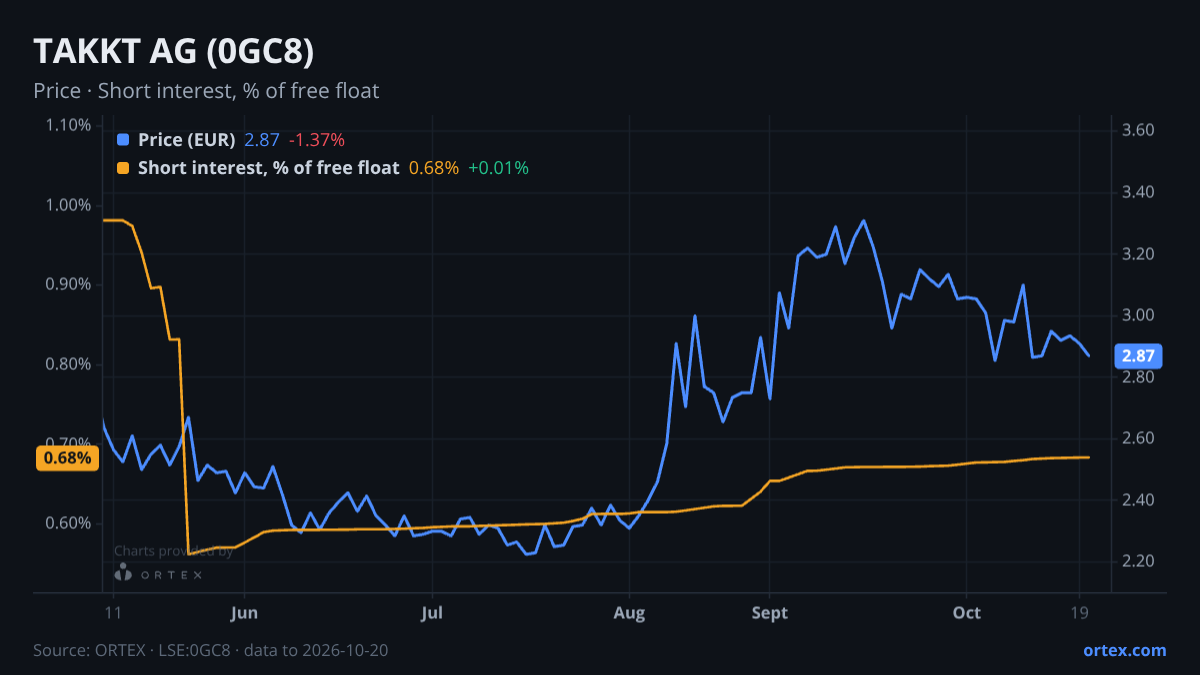Click the 3.40 right axis label
Viewport: 1200px width, 675px height.
click(x=1139, y=192)
